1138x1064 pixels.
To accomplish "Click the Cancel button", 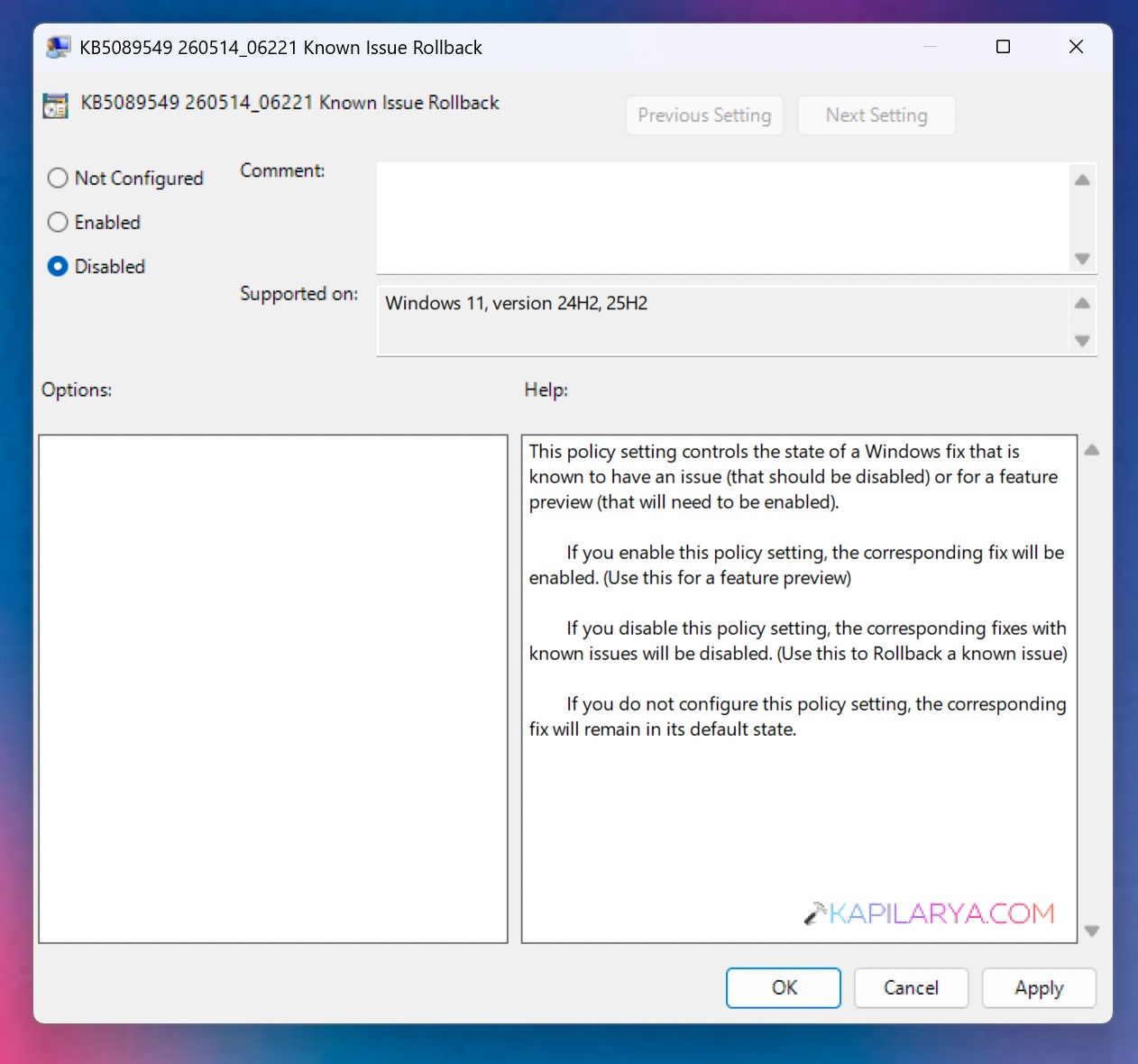I will coord(911,987).
